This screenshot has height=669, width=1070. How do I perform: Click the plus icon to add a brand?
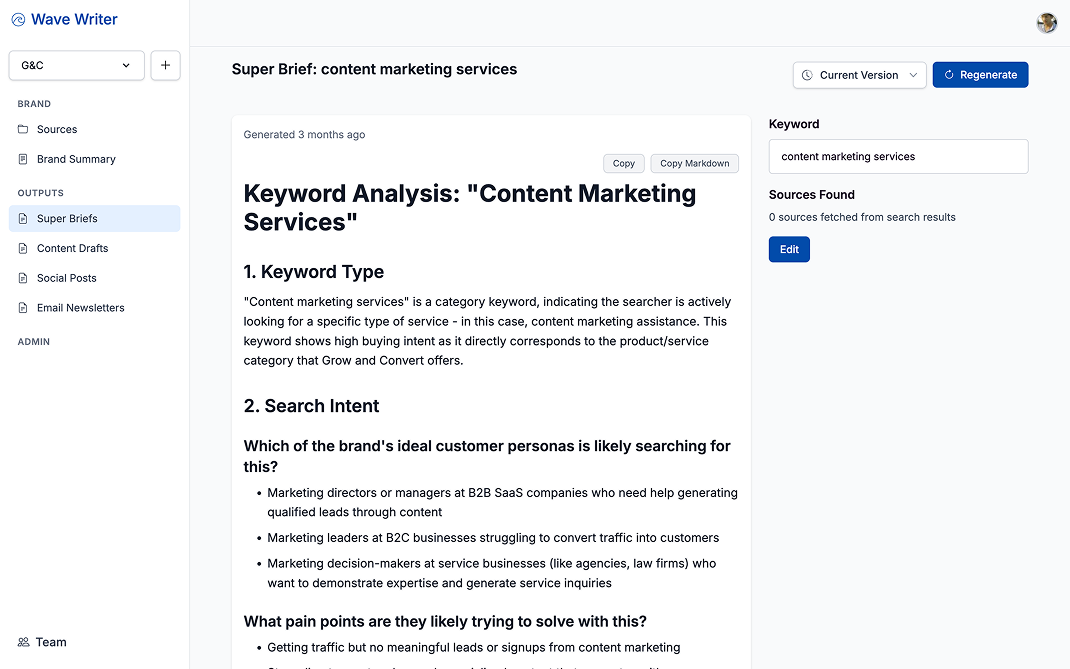165,66
